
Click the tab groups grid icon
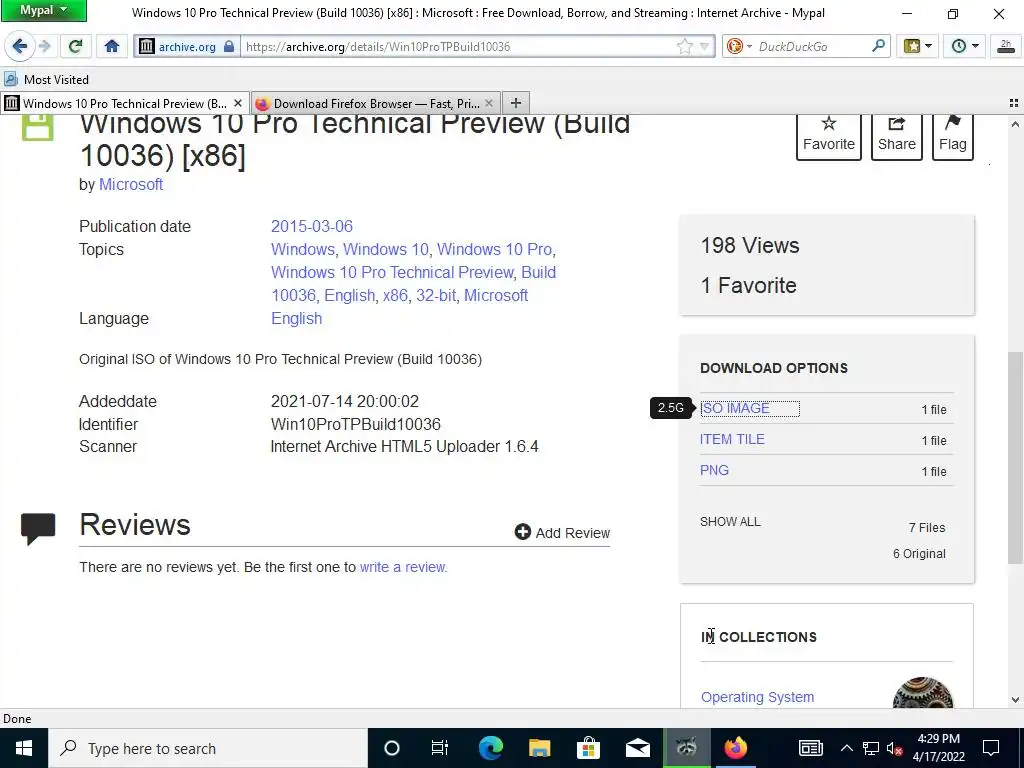click(1014, 103)
